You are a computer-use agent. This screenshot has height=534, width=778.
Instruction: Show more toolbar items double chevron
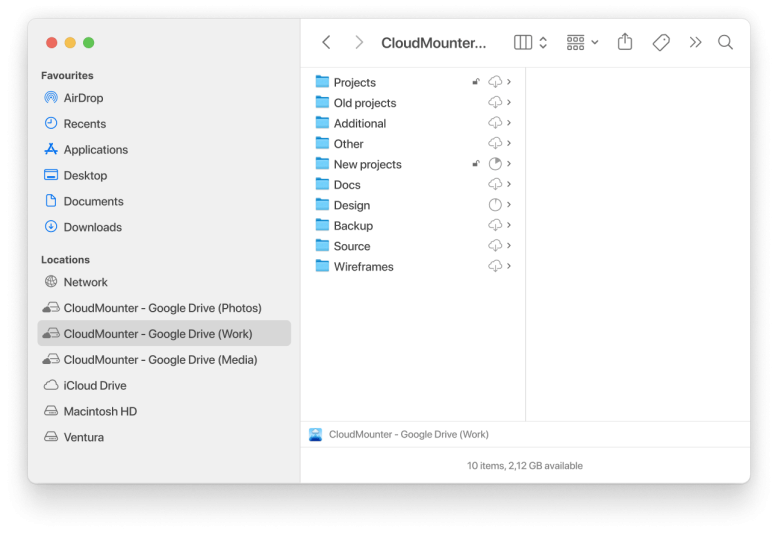[x=695, y=43]
